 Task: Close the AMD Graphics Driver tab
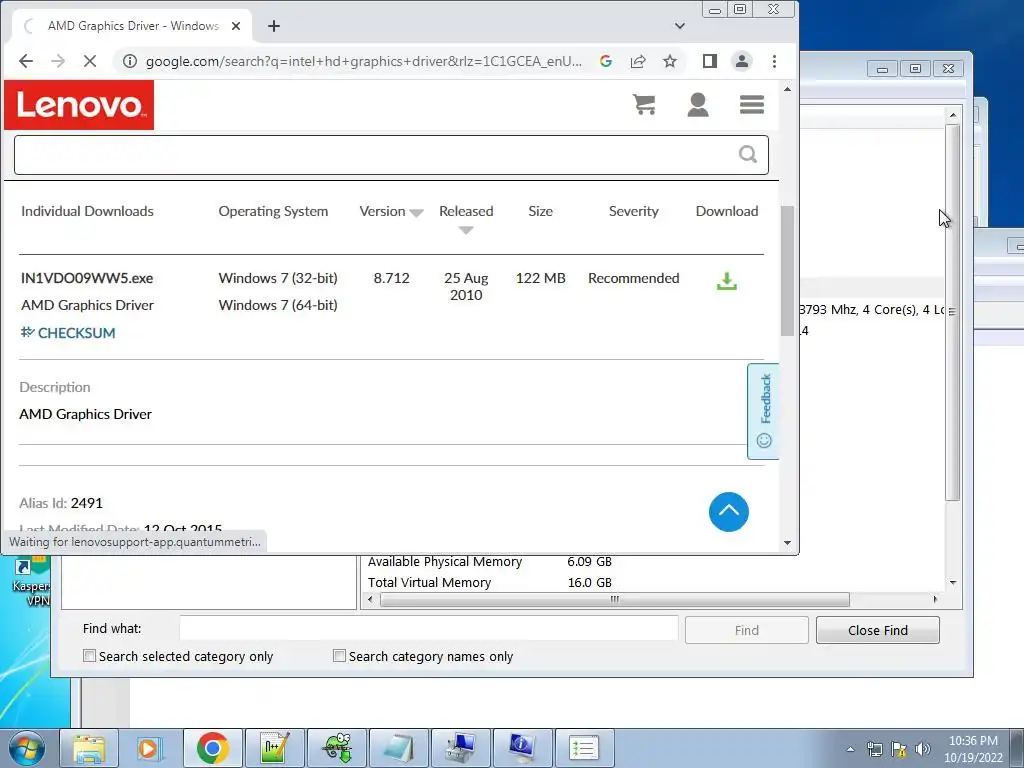236,26
